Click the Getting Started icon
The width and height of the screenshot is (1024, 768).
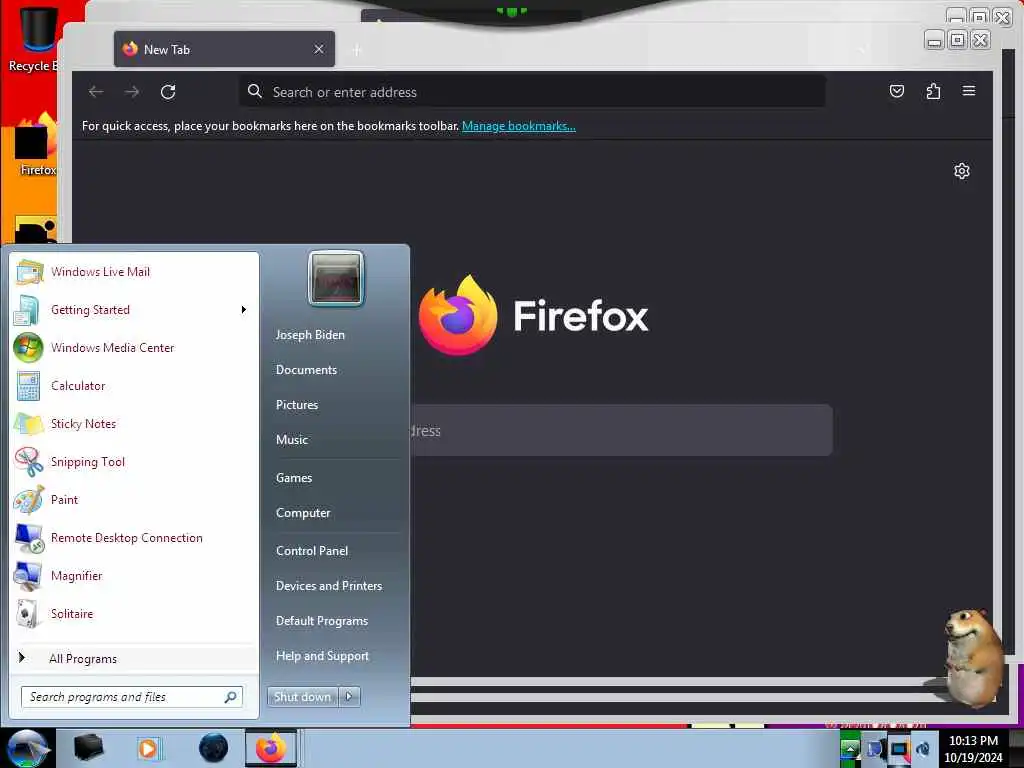pyautogui.click(x=27, y=310)
